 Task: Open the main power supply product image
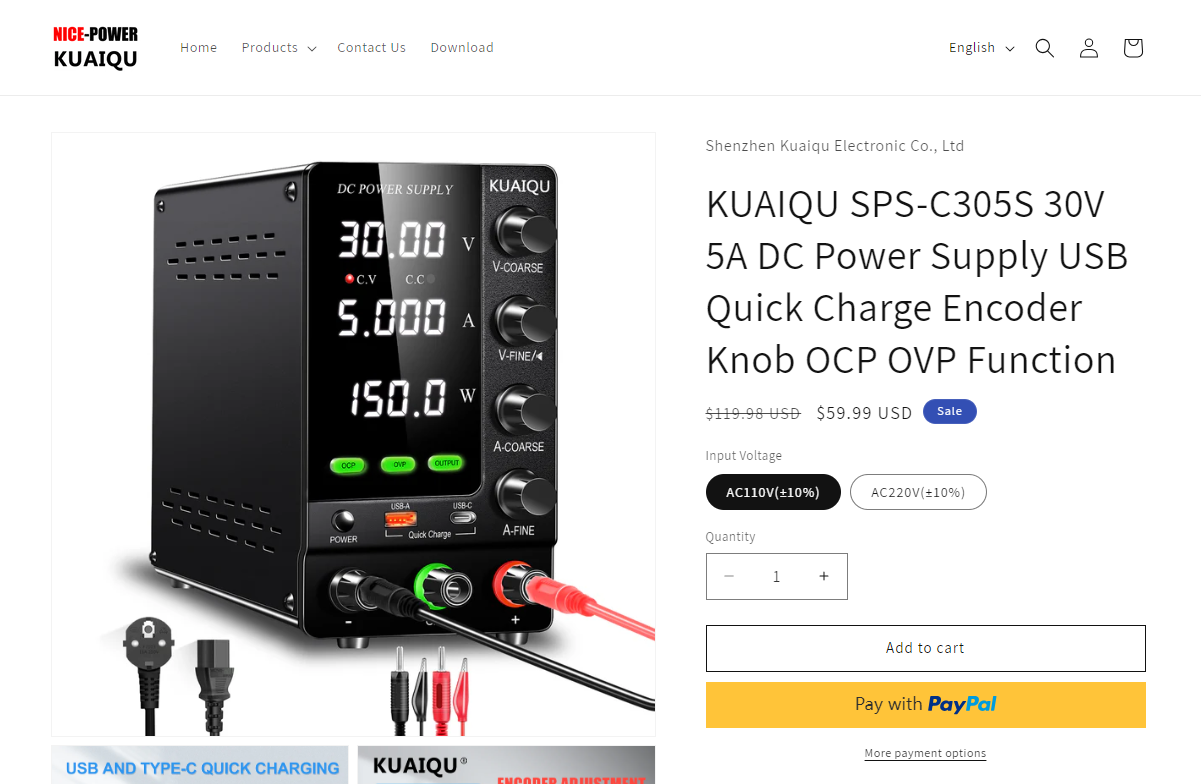click(354, 434)
